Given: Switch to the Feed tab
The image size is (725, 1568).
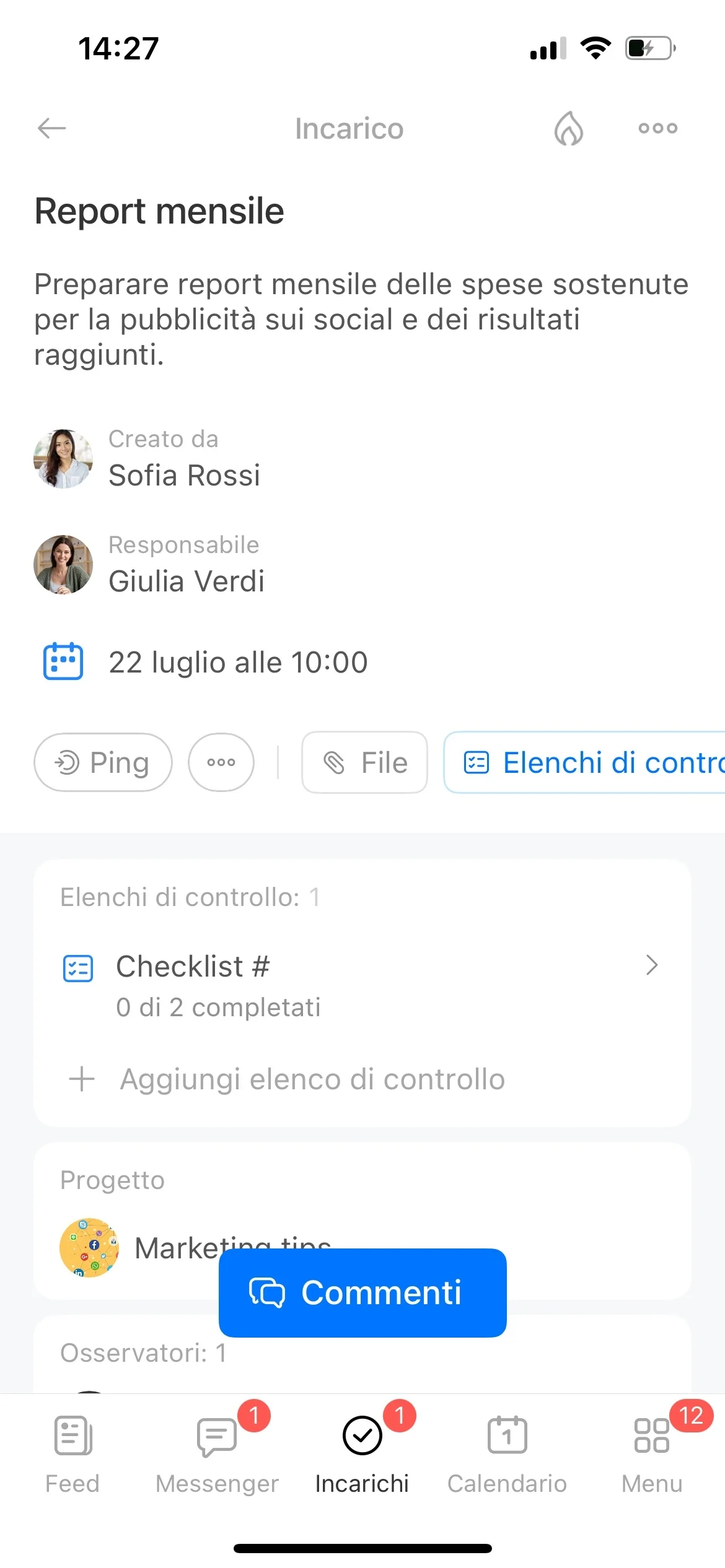Looking at the screenshot, I should coord(72,1453).
